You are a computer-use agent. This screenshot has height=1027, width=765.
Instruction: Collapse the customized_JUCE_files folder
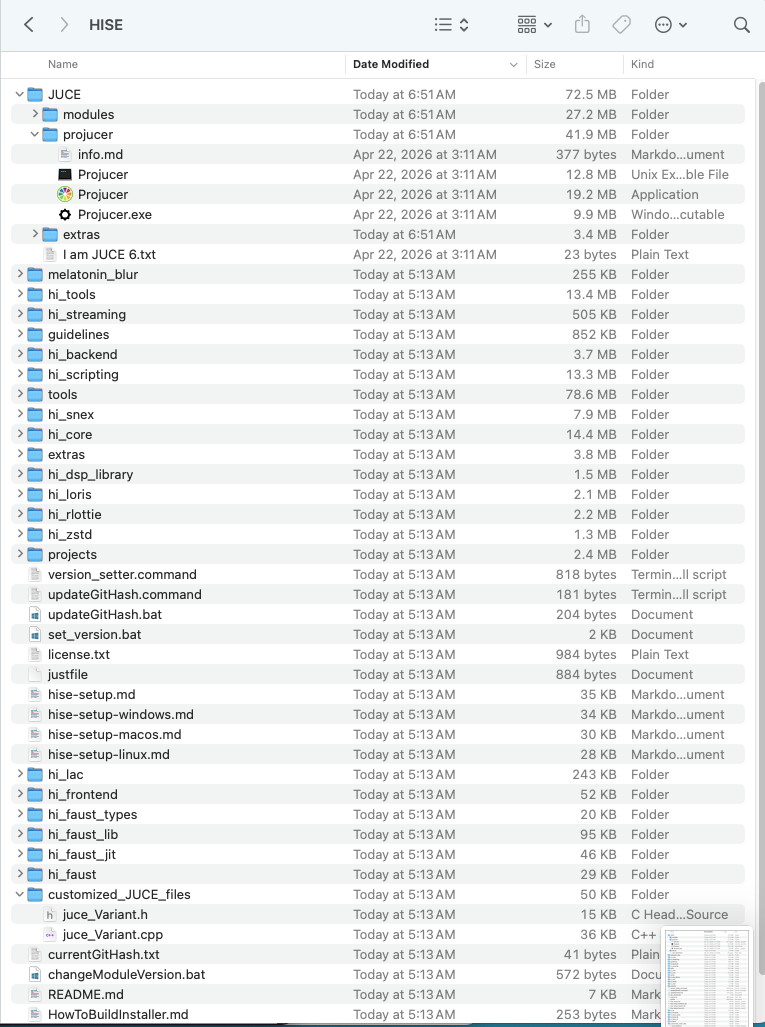click(x=20, y=894)
